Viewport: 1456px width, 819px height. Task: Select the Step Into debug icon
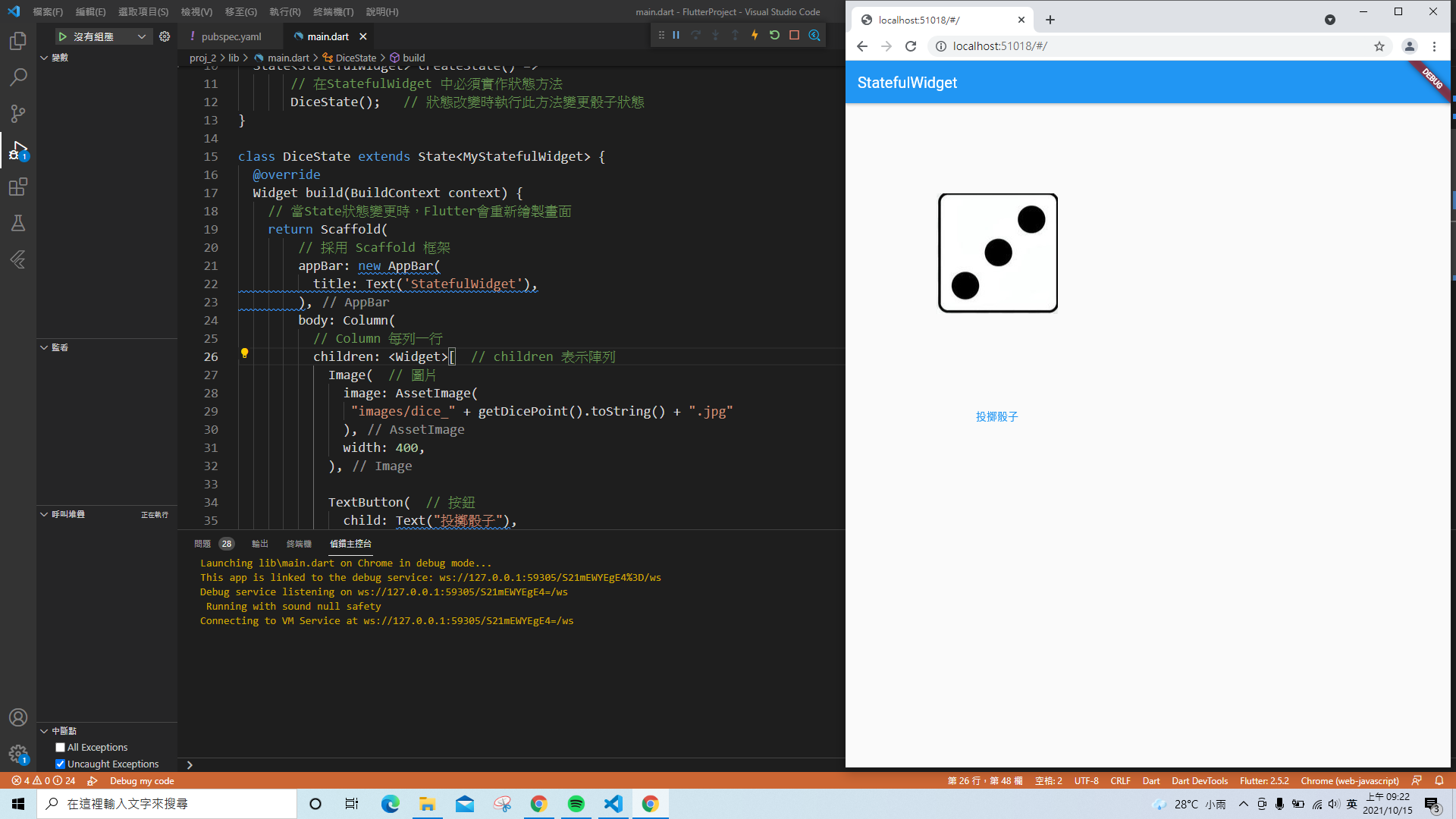(x=715, y=35)
